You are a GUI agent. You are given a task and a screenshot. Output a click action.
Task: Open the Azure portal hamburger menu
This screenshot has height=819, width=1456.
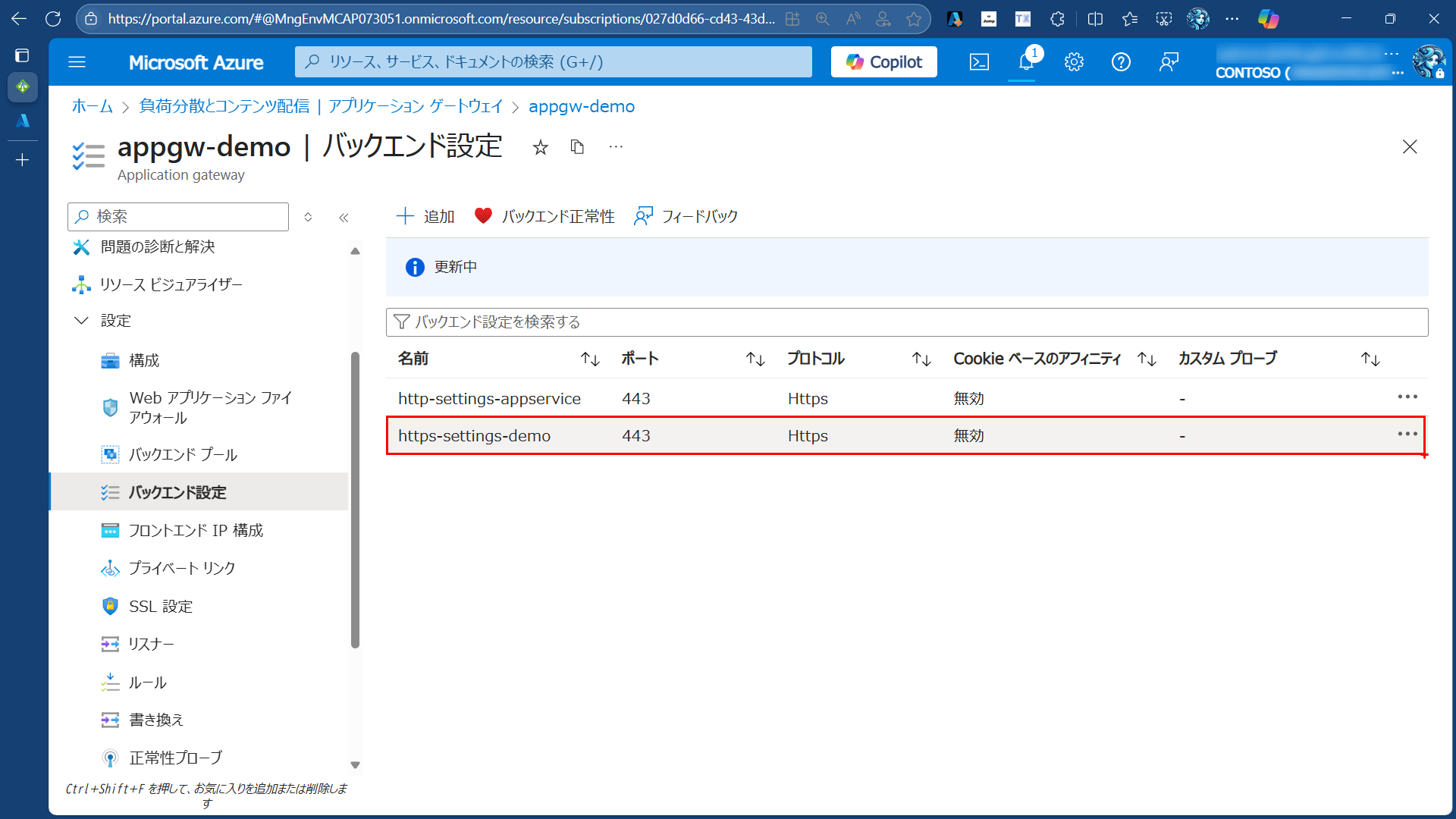click(77, 62)
